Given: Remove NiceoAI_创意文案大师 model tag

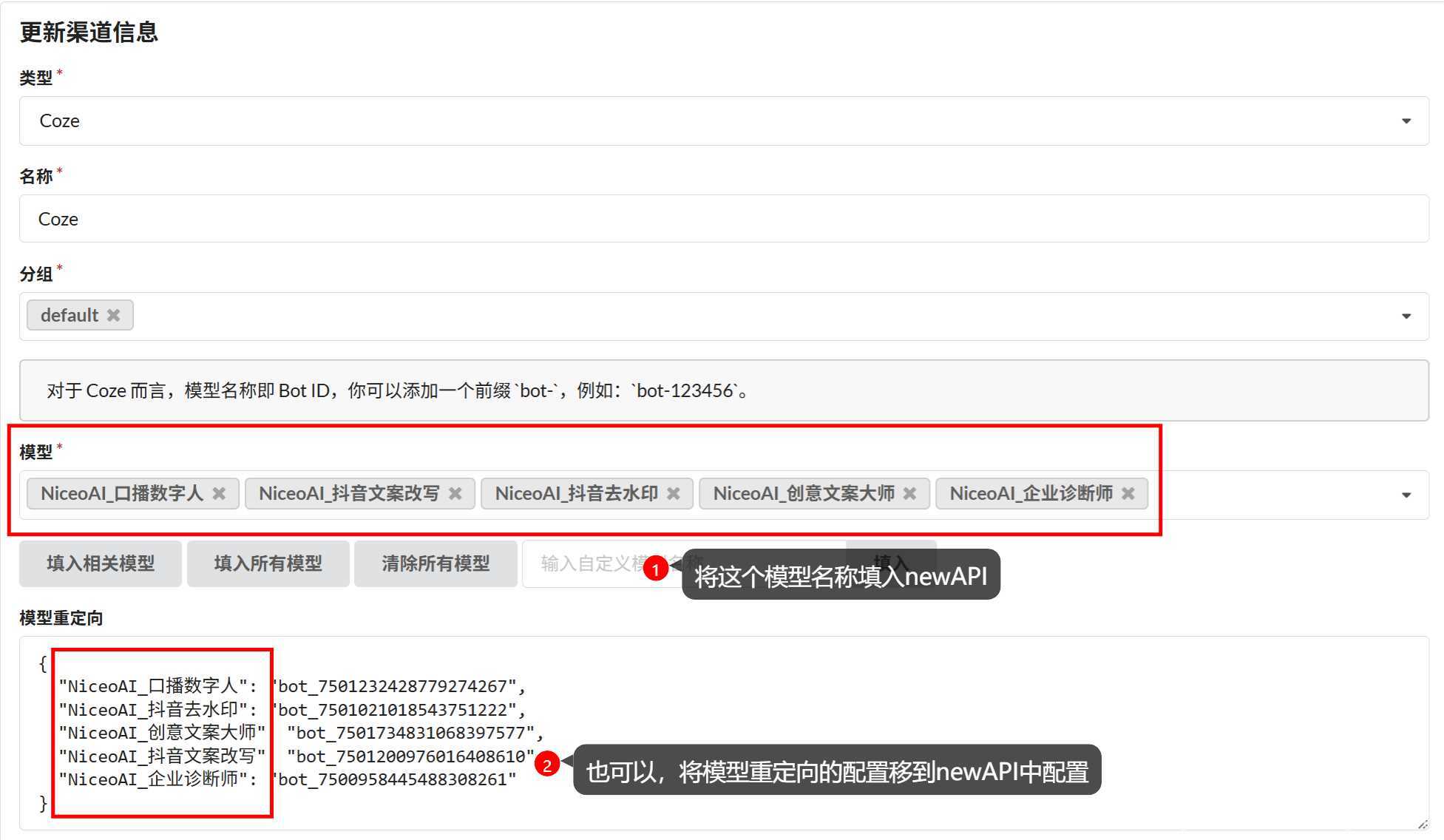Looking at the screenshot, I should pyautogui.click(x=909, y=493).
